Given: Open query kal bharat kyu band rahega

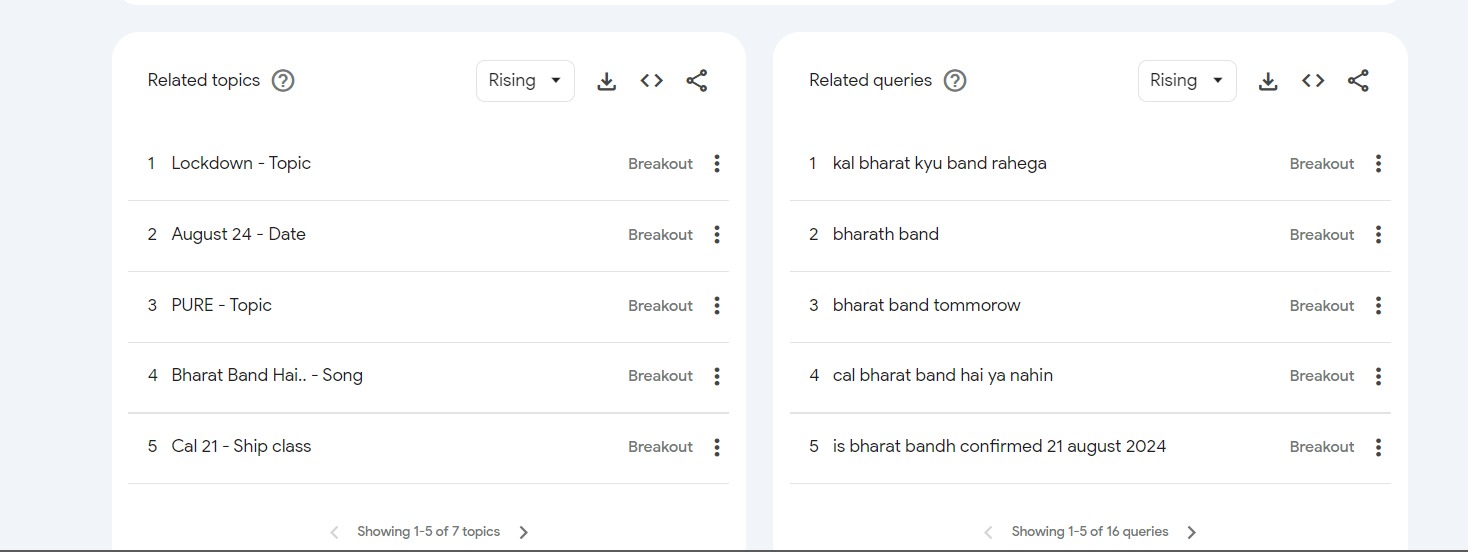Looking at the screenshot, I should tap(939, 163).
